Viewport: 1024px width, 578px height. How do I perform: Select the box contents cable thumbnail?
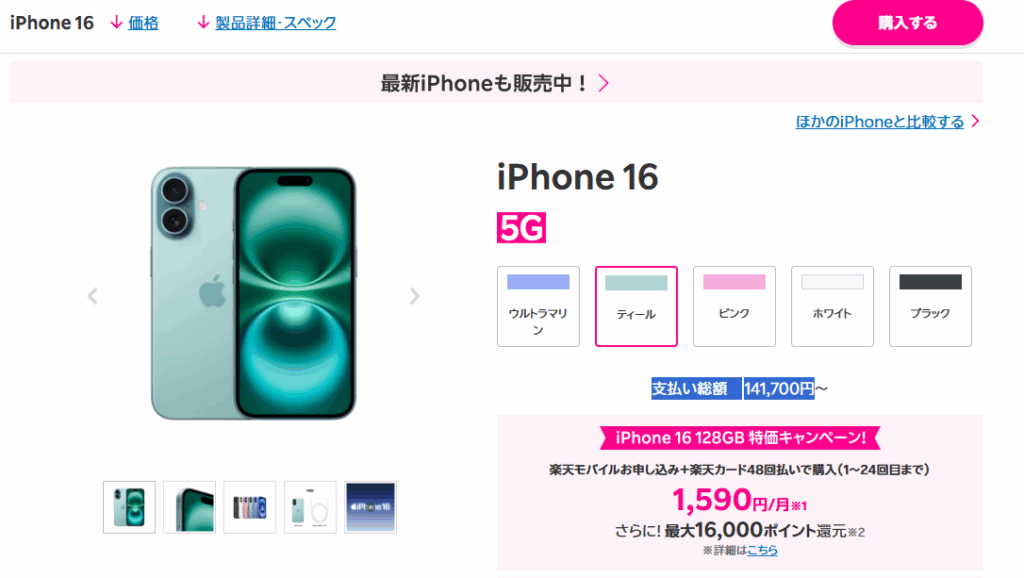click(x=310, y=507)
